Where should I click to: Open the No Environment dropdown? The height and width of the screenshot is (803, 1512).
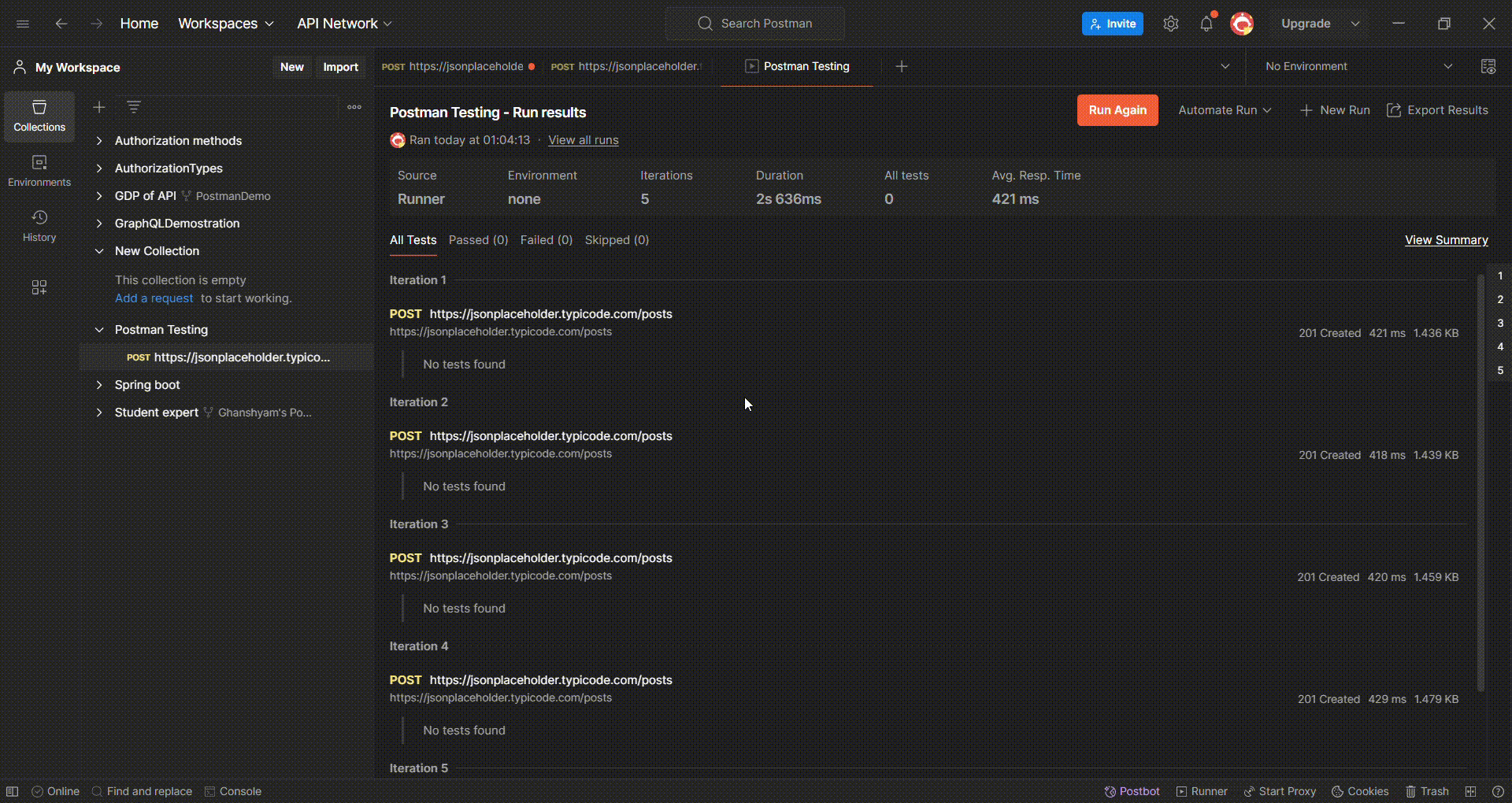pos(1358,67)
